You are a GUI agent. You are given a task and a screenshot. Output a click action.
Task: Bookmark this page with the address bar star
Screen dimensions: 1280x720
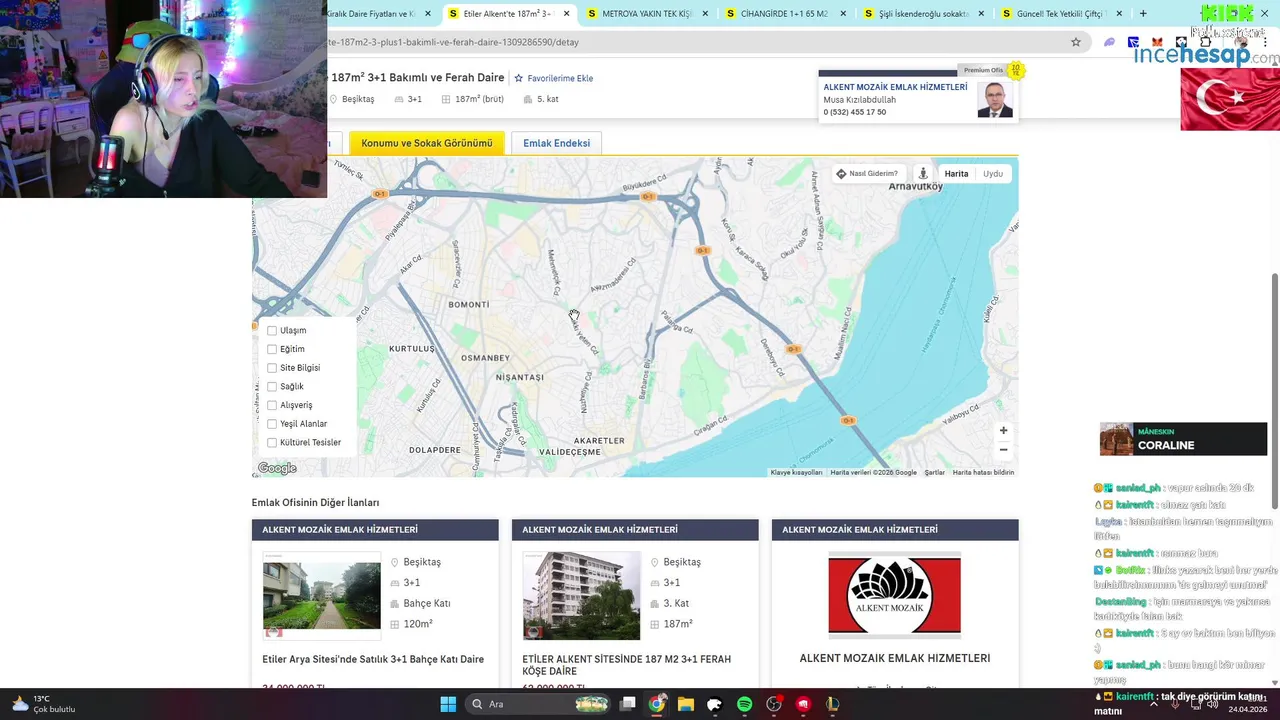[1076, 42]
